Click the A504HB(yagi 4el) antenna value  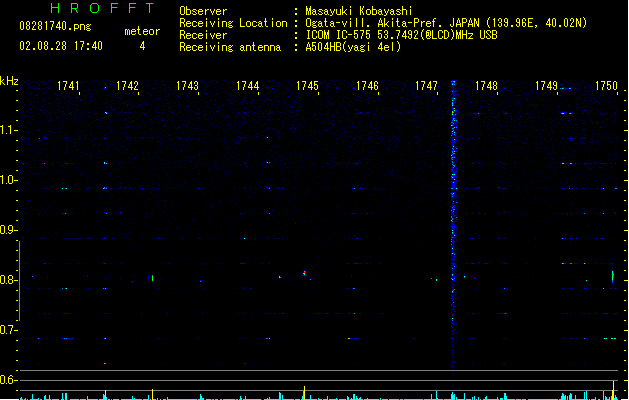(x=353, y=47)
